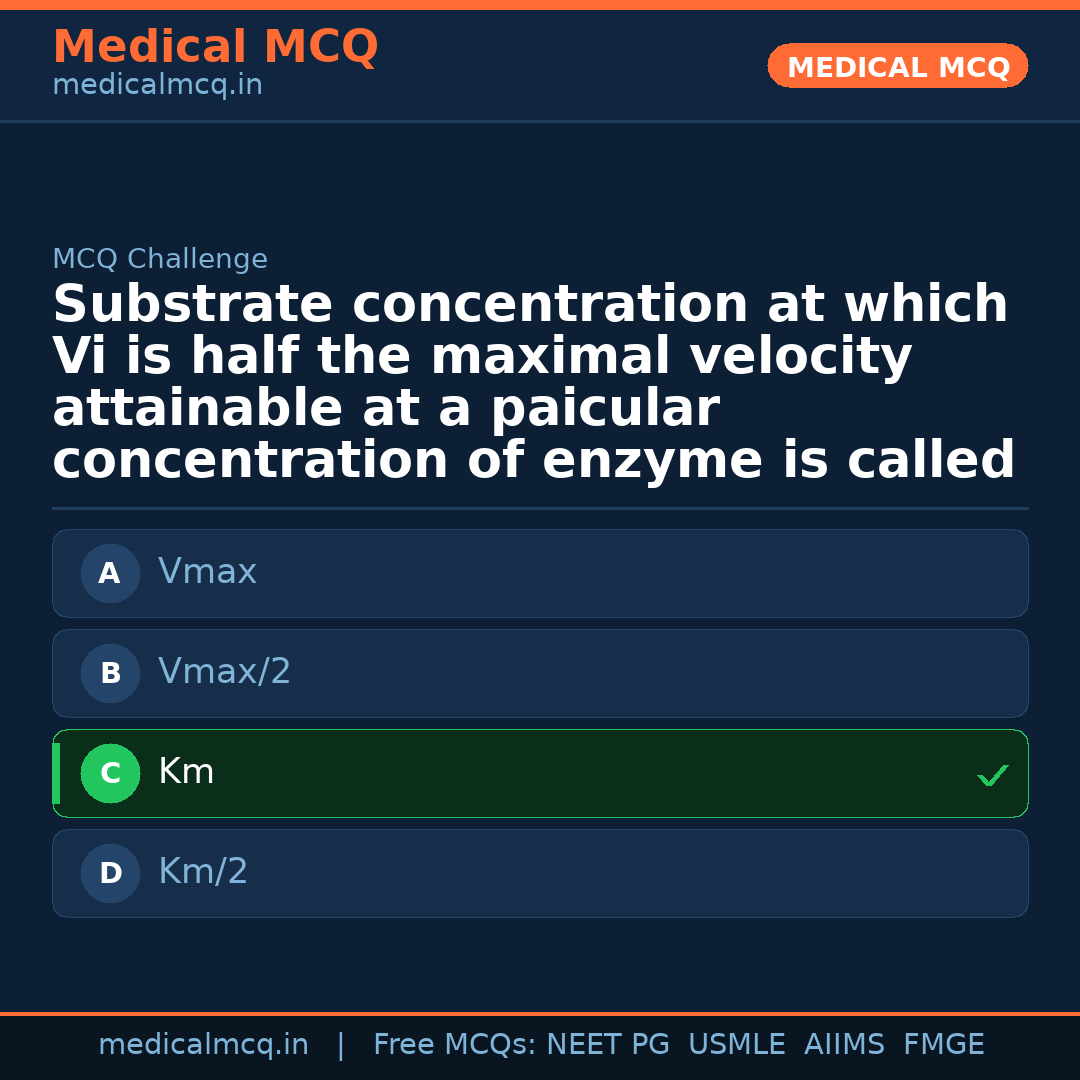Visit medicalmcq.in link under the title
Screen dimensions: 1080x1080
157,86
